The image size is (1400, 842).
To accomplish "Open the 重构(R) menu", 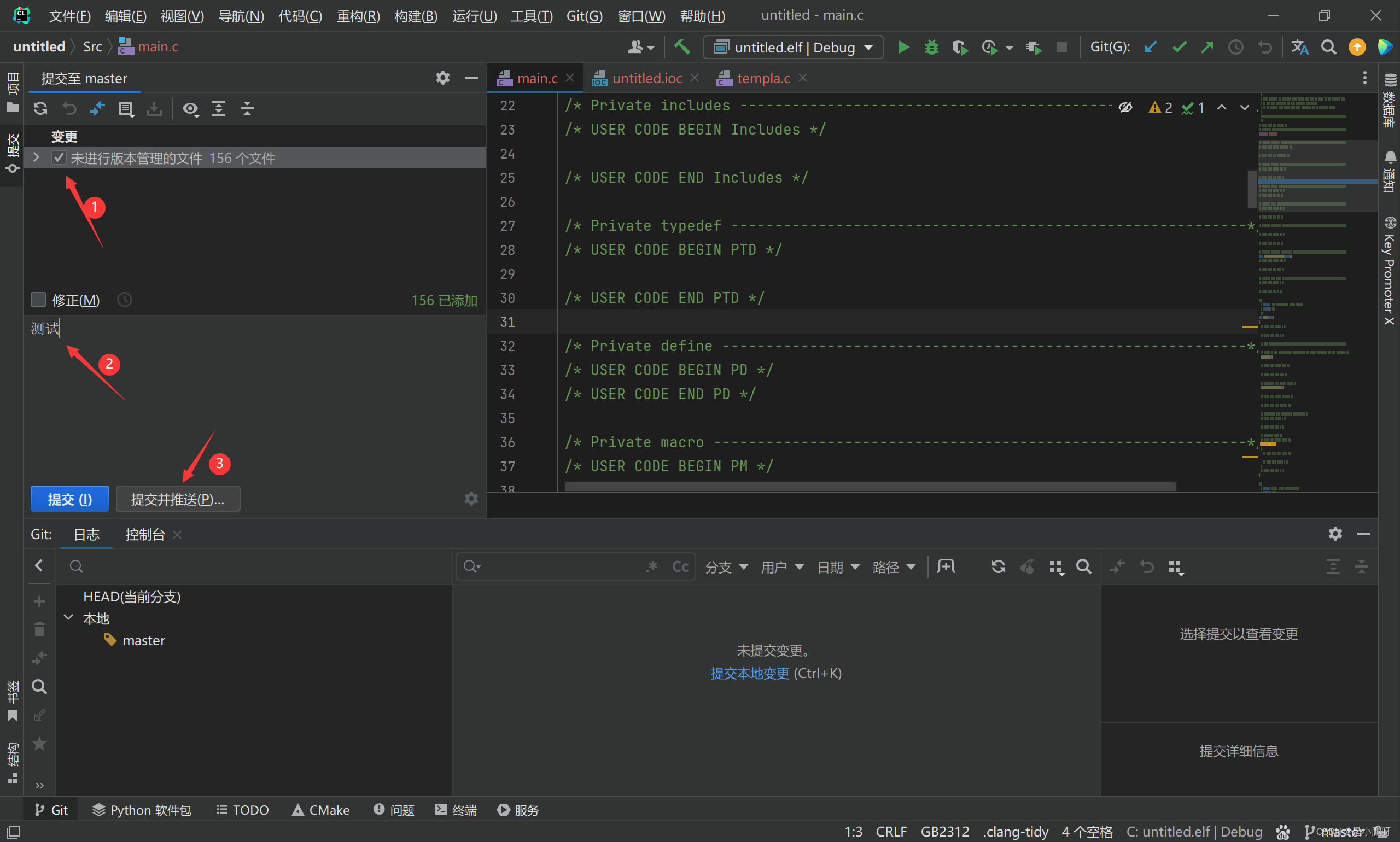I will [358, 16].
